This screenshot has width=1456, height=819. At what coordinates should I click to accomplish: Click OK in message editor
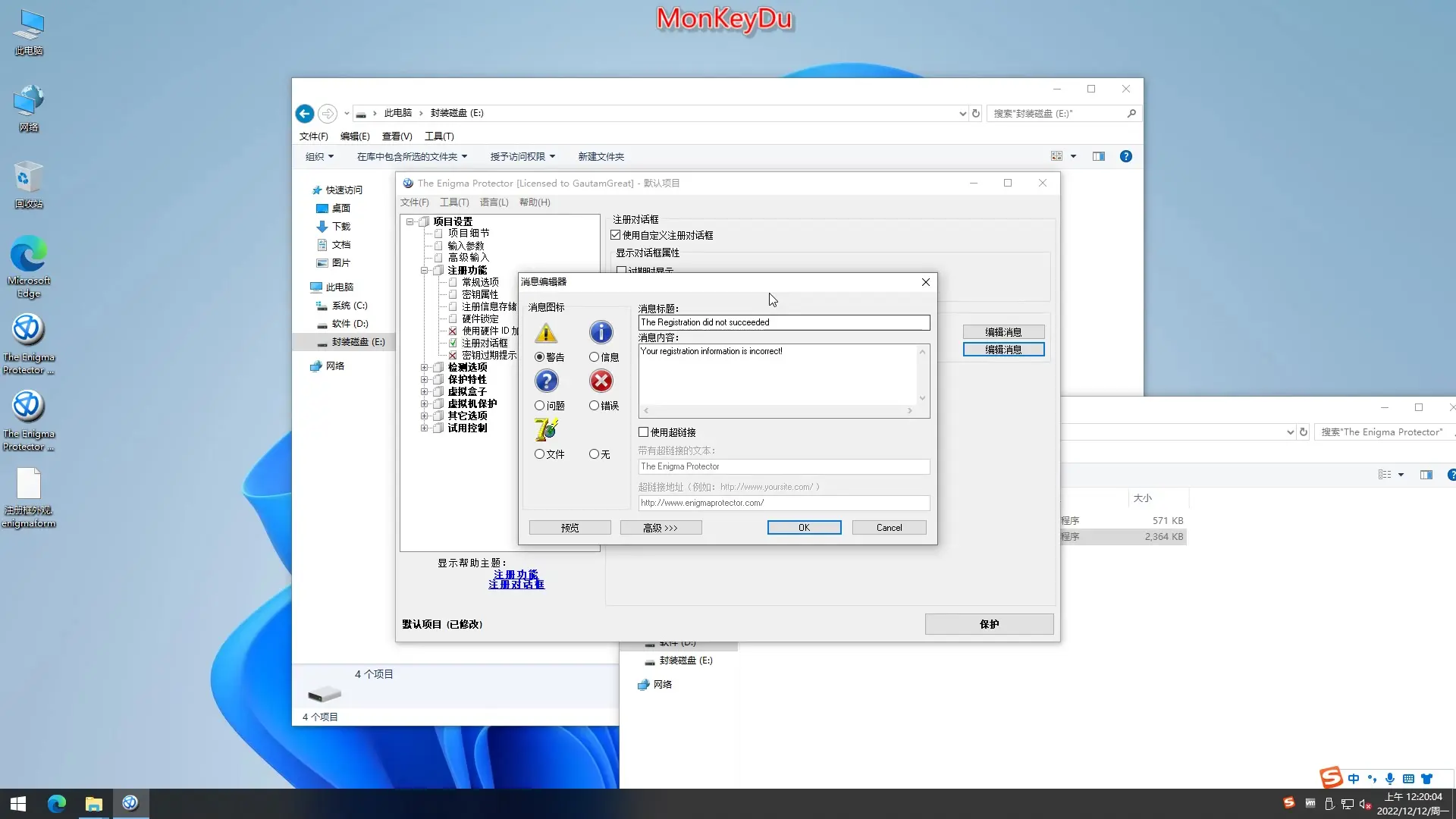[x=804, y=528]
